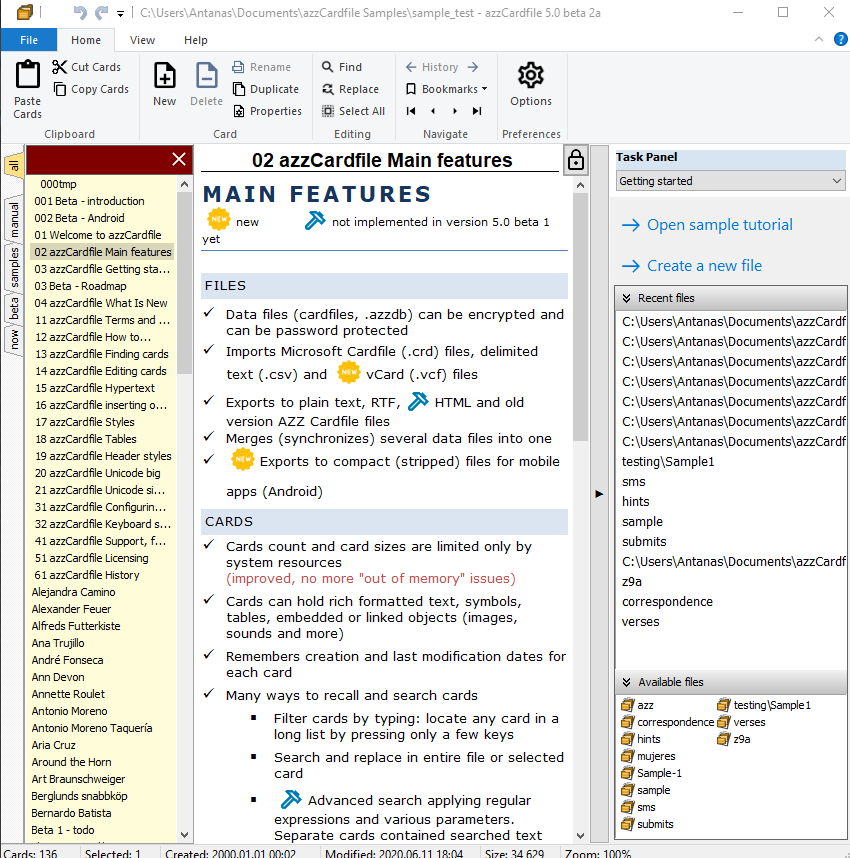Copy Cards to clipboard
Screen dimensions: 850x858
91,89
